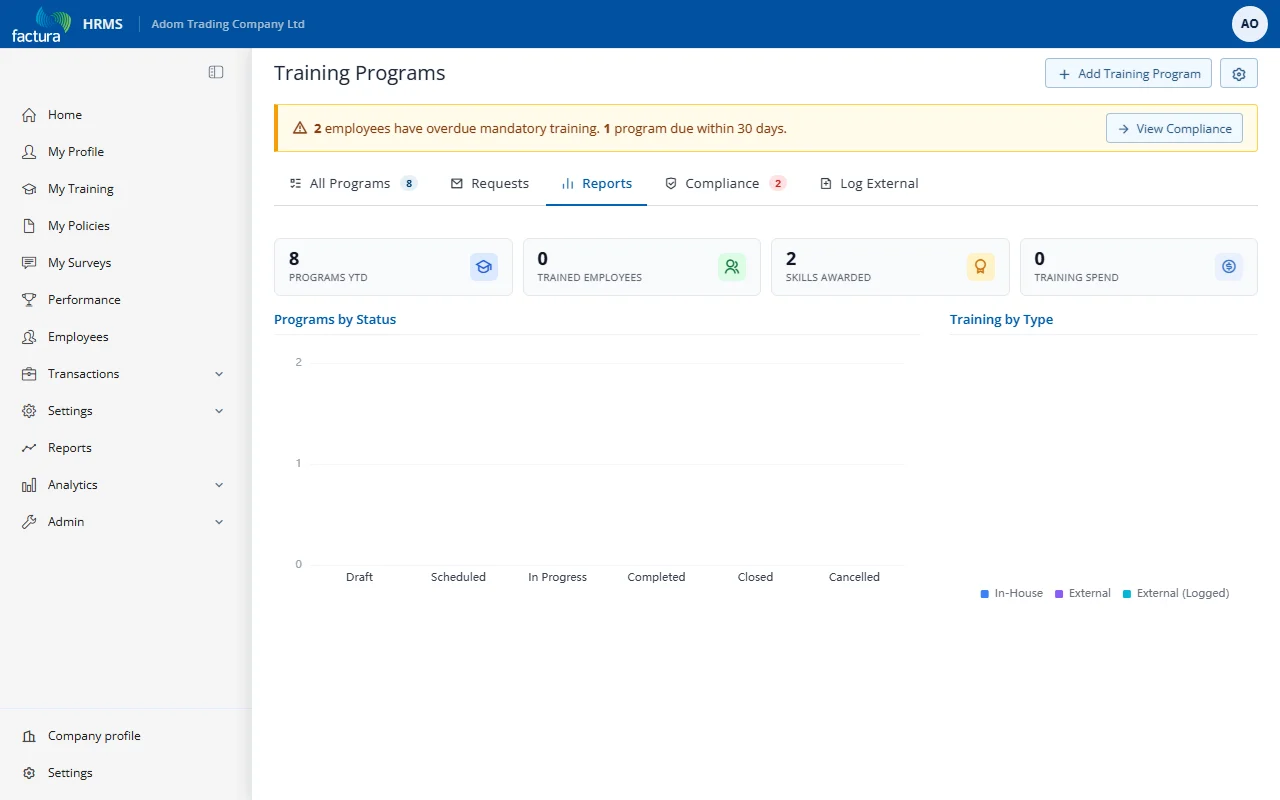
Task: Go to Home in sidebar
Action: point(126,115)
